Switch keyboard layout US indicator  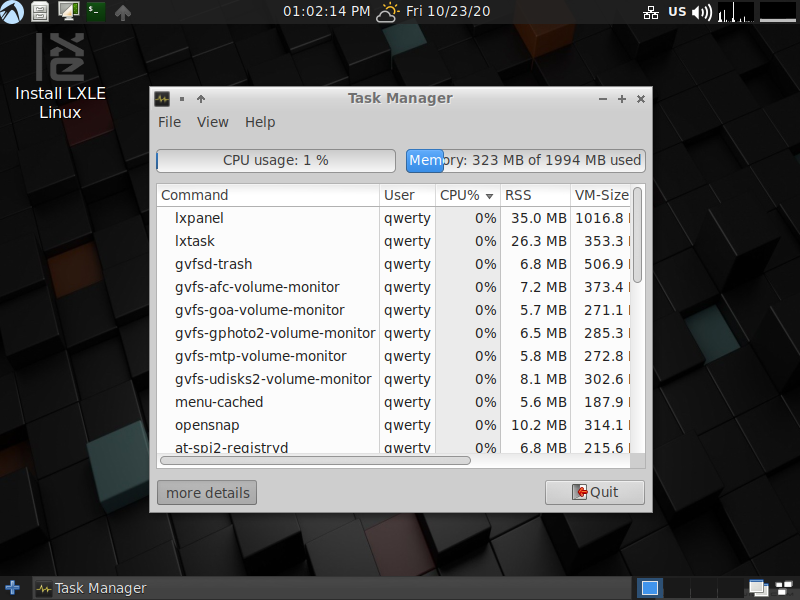pyautogui.click(x=677, y=11)
